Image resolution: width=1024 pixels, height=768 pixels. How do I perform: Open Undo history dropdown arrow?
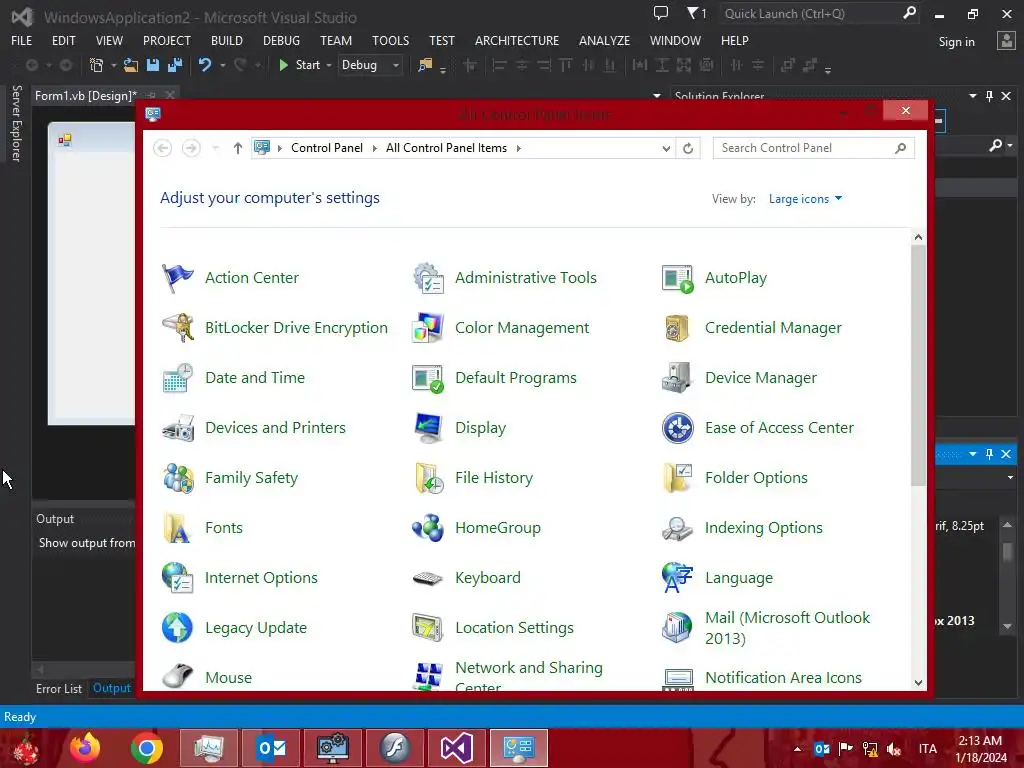click(223, 65)
